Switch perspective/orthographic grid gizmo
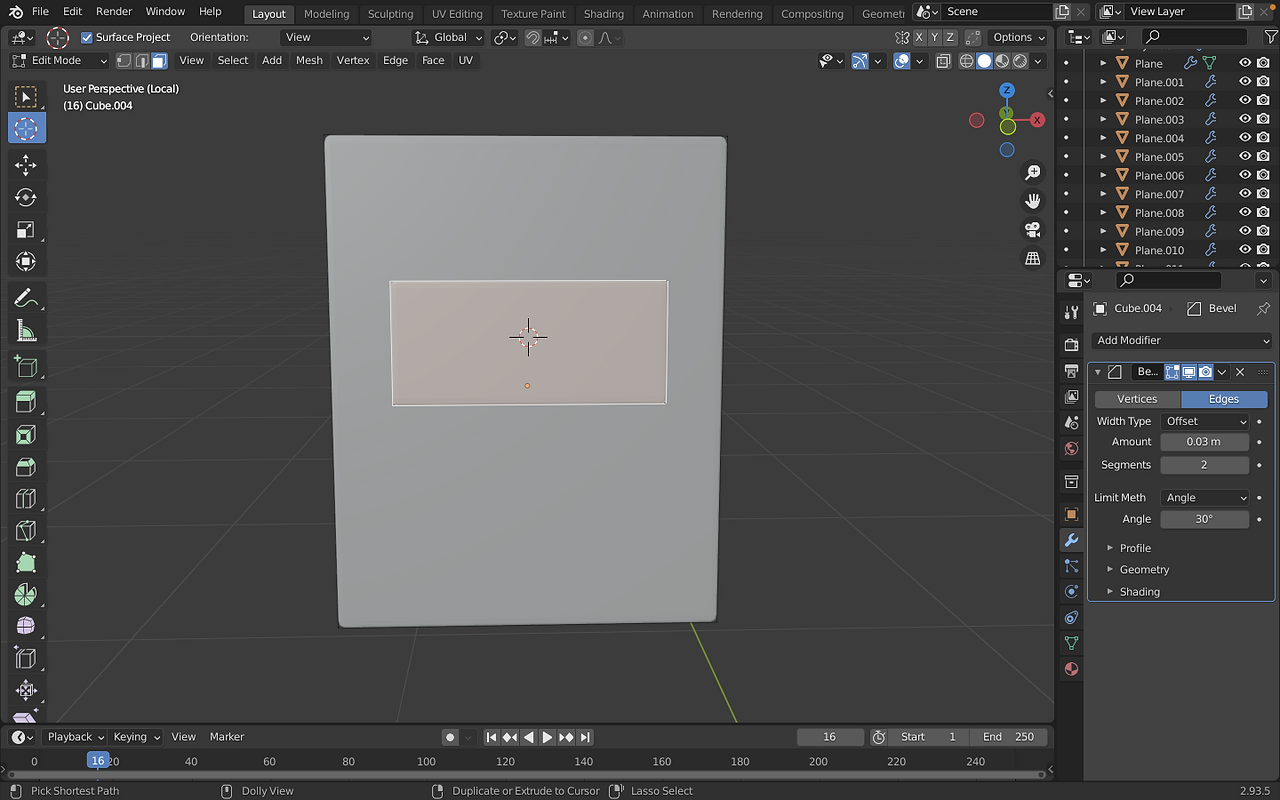 click(1033, 258)
